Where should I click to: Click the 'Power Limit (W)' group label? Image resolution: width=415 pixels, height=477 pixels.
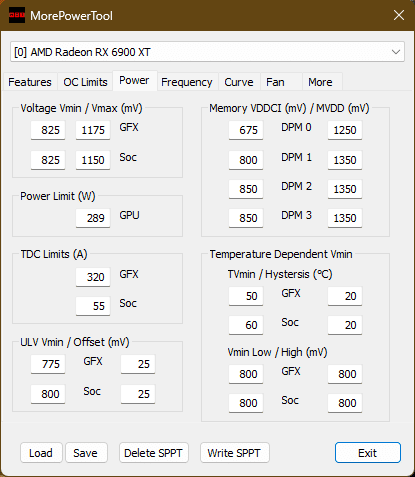click(58, 196)
